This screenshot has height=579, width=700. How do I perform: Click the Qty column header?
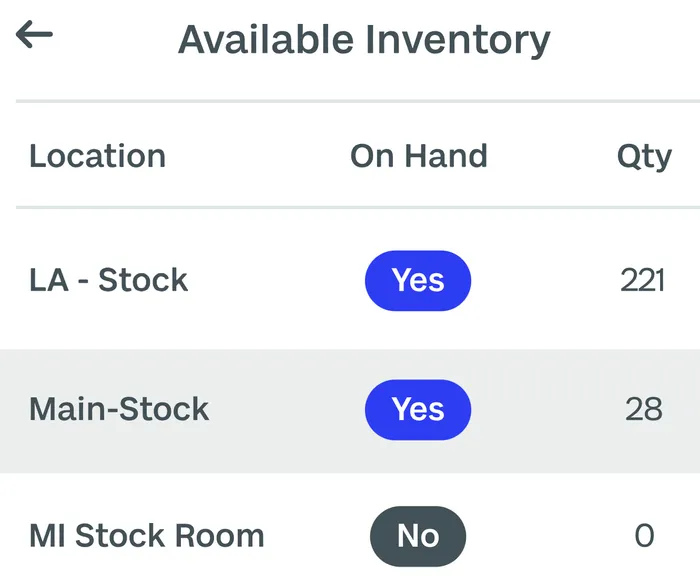pos(644,157)
